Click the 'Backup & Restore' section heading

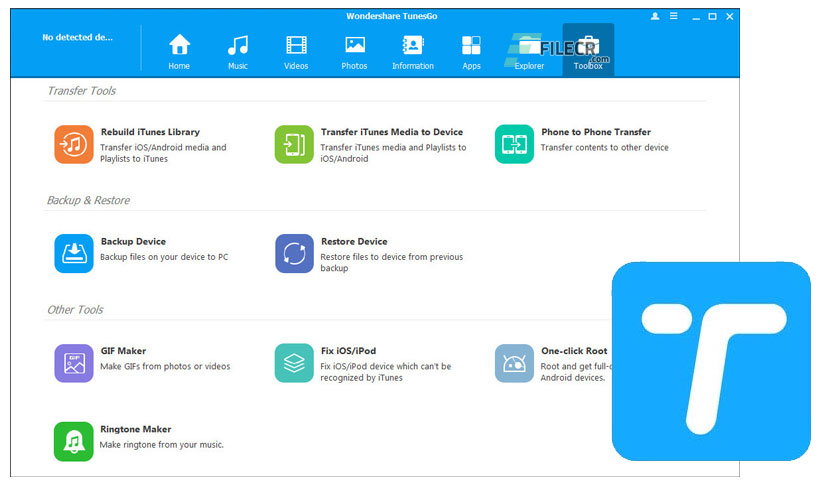coord(89,200)
